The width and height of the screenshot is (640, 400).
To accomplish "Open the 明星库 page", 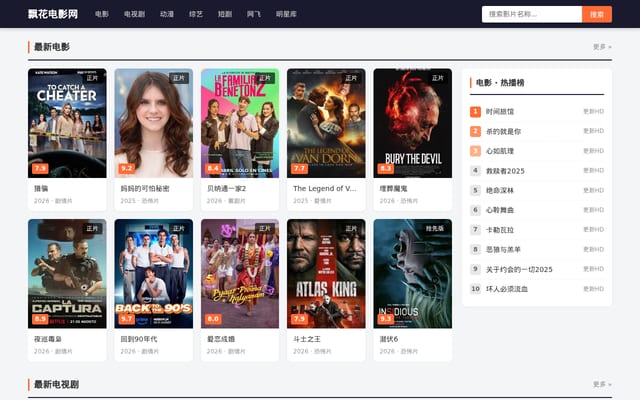I will pyautogui.click(x=286, y=14).
